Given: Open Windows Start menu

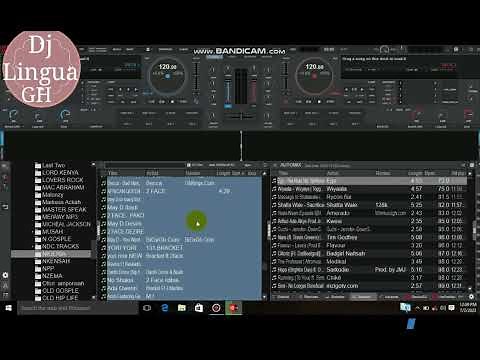Looking at the screenshot, I should pyautogui.click(x=9, y=308).
